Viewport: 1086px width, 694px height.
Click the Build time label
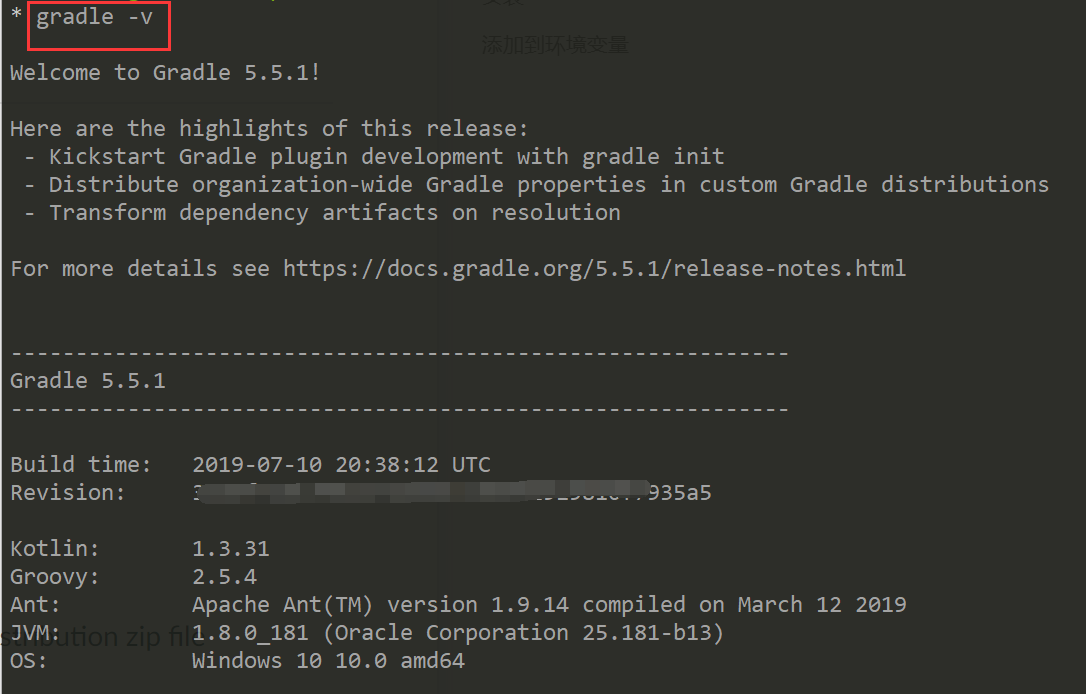[80, 465]
